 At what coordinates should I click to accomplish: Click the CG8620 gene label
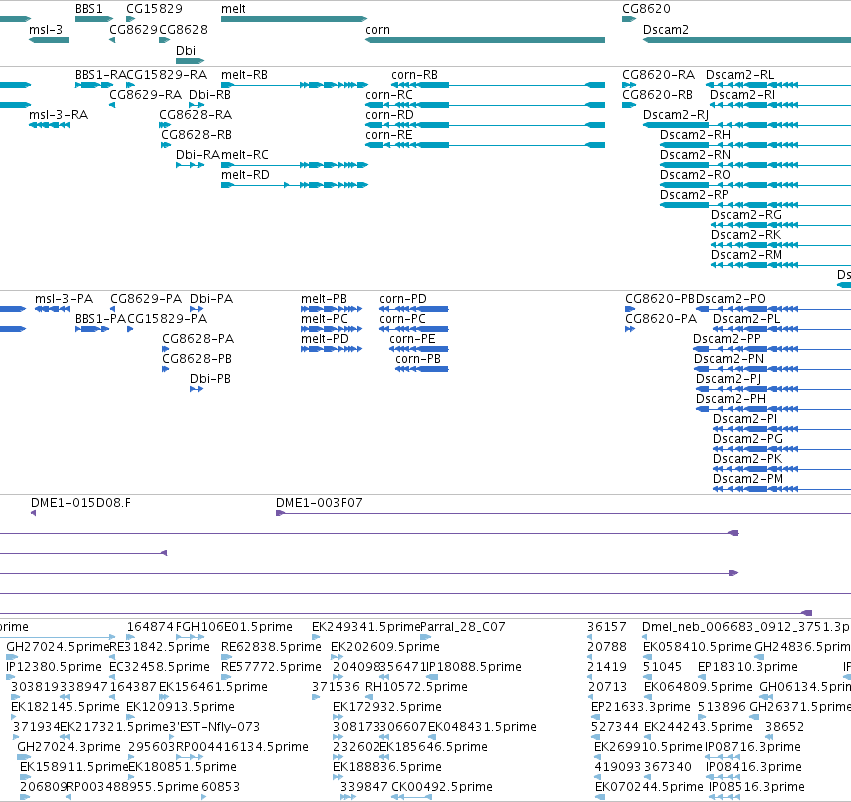pyautogui.click(x=646, y=9)
